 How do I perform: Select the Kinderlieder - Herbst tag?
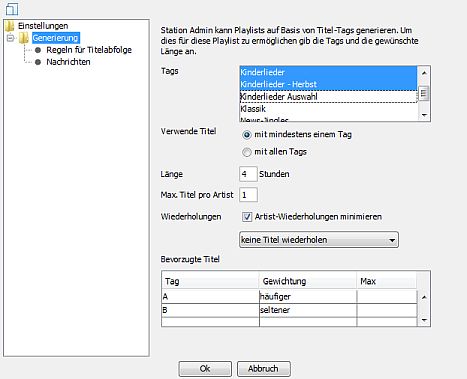coord(328,84)
